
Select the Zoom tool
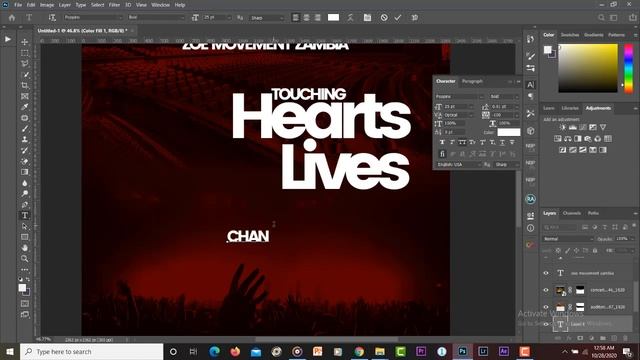pos(25,259)
